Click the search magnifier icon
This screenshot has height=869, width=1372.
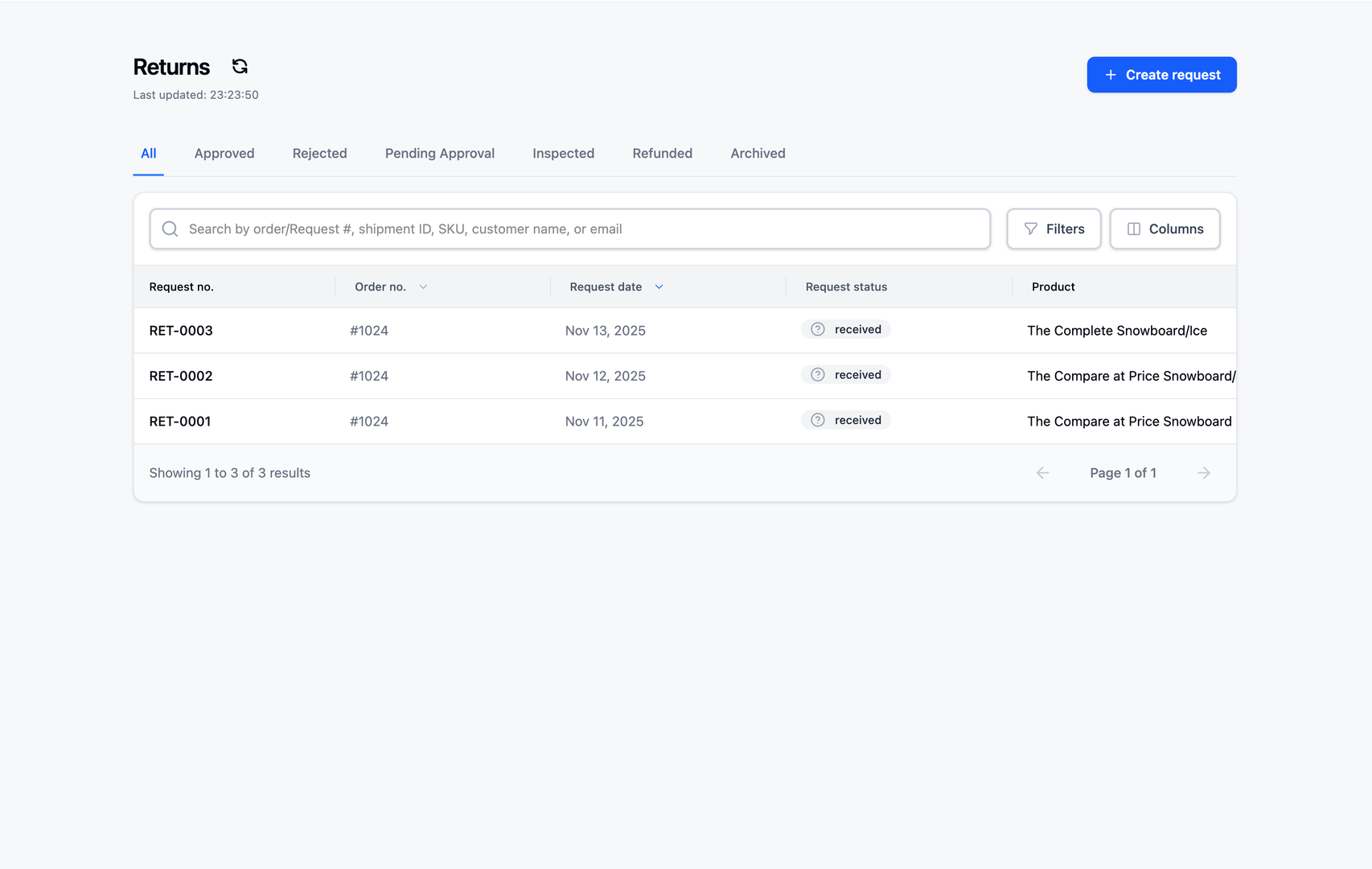pyautogui.click(x=170, y=229)
